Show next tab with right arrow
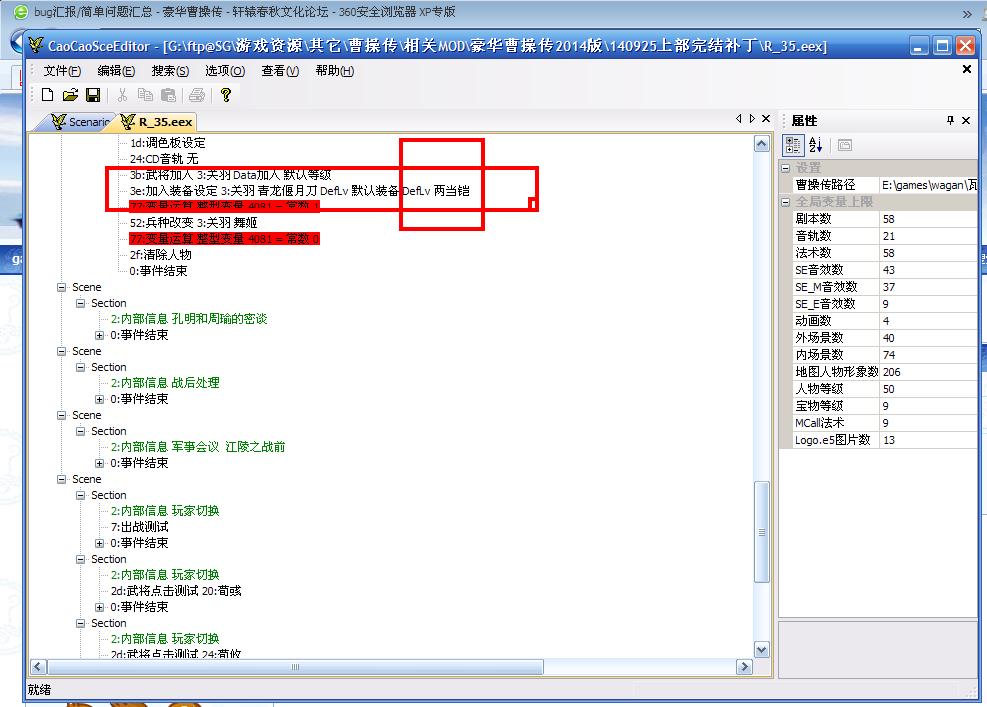This screenshot has width=987, height=707. (752, 118)
